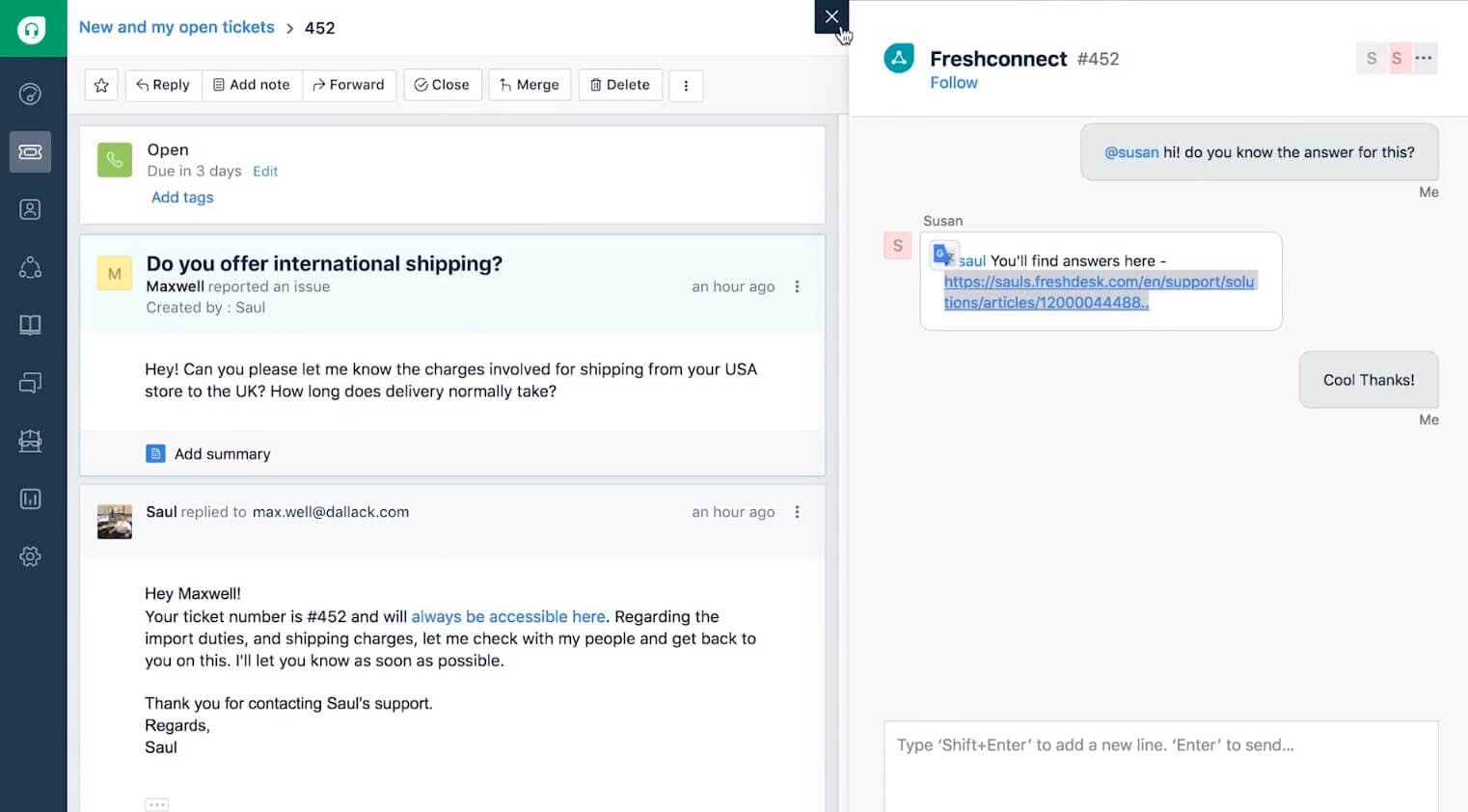Open the Contacts icon in sidebar
Image resolution: width=1468 pixels, height=812 pixels.
(31, 209)
